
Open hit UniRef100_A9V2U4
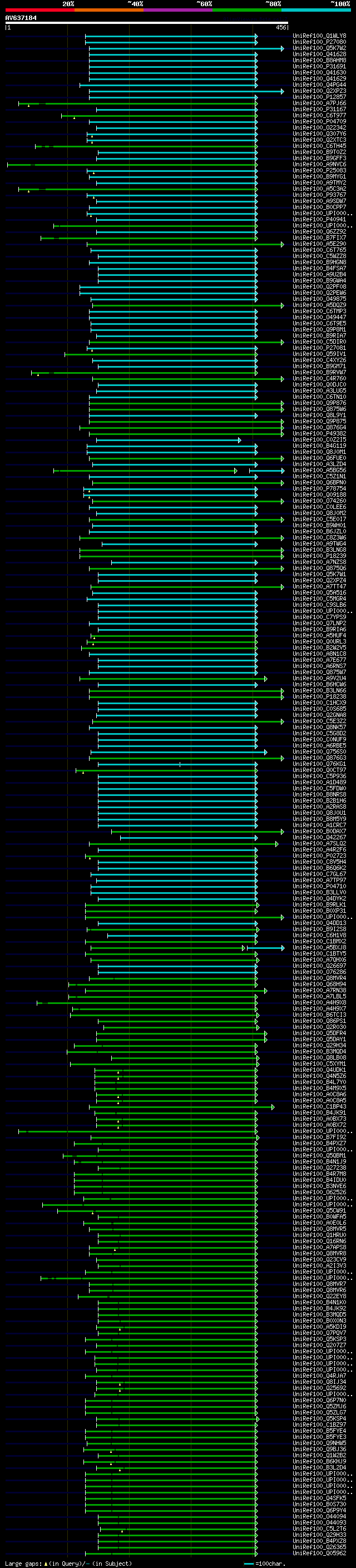(319, 679)
